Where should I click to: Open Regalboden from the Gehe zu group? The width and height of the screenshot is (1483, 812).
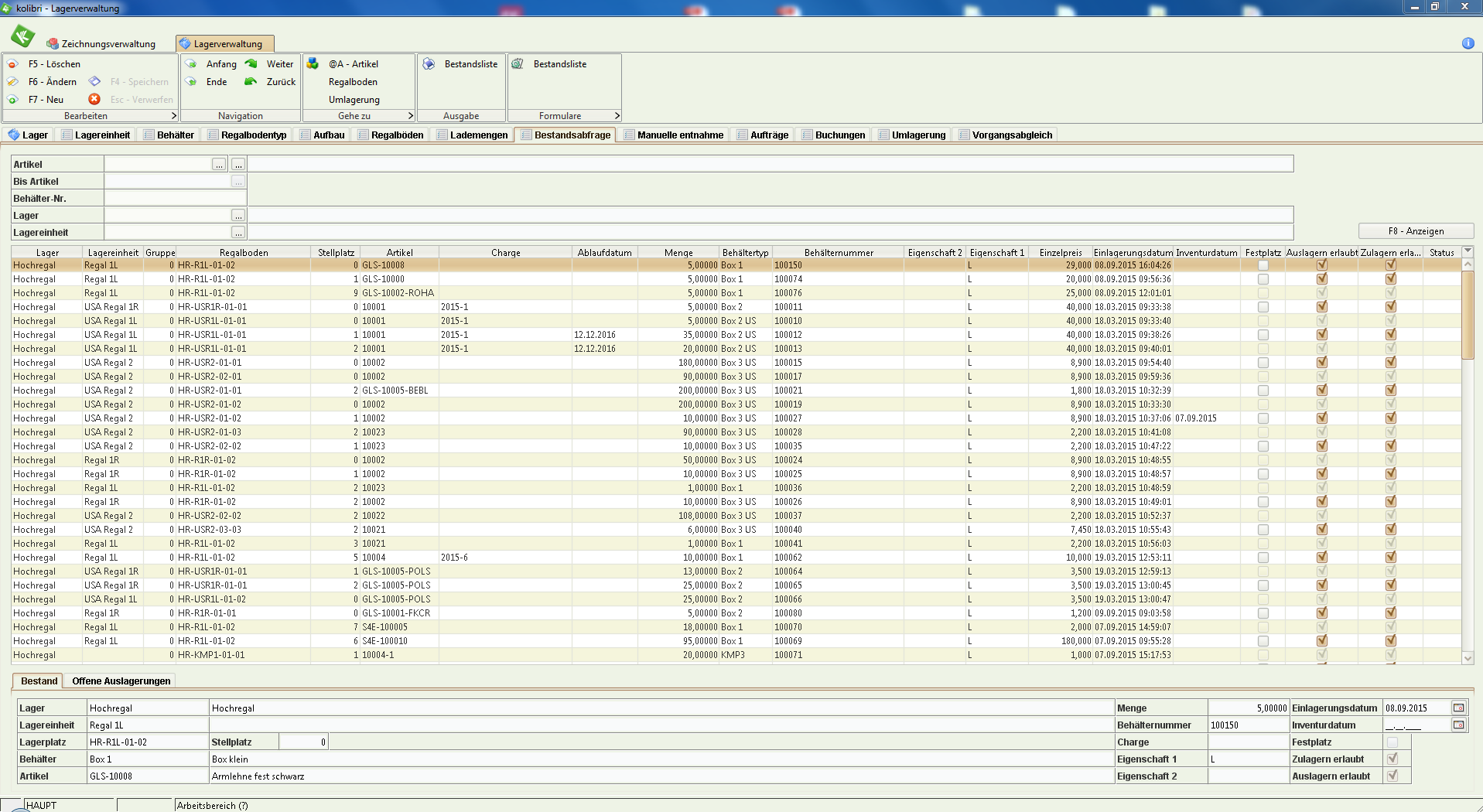(x=353, y=82)
